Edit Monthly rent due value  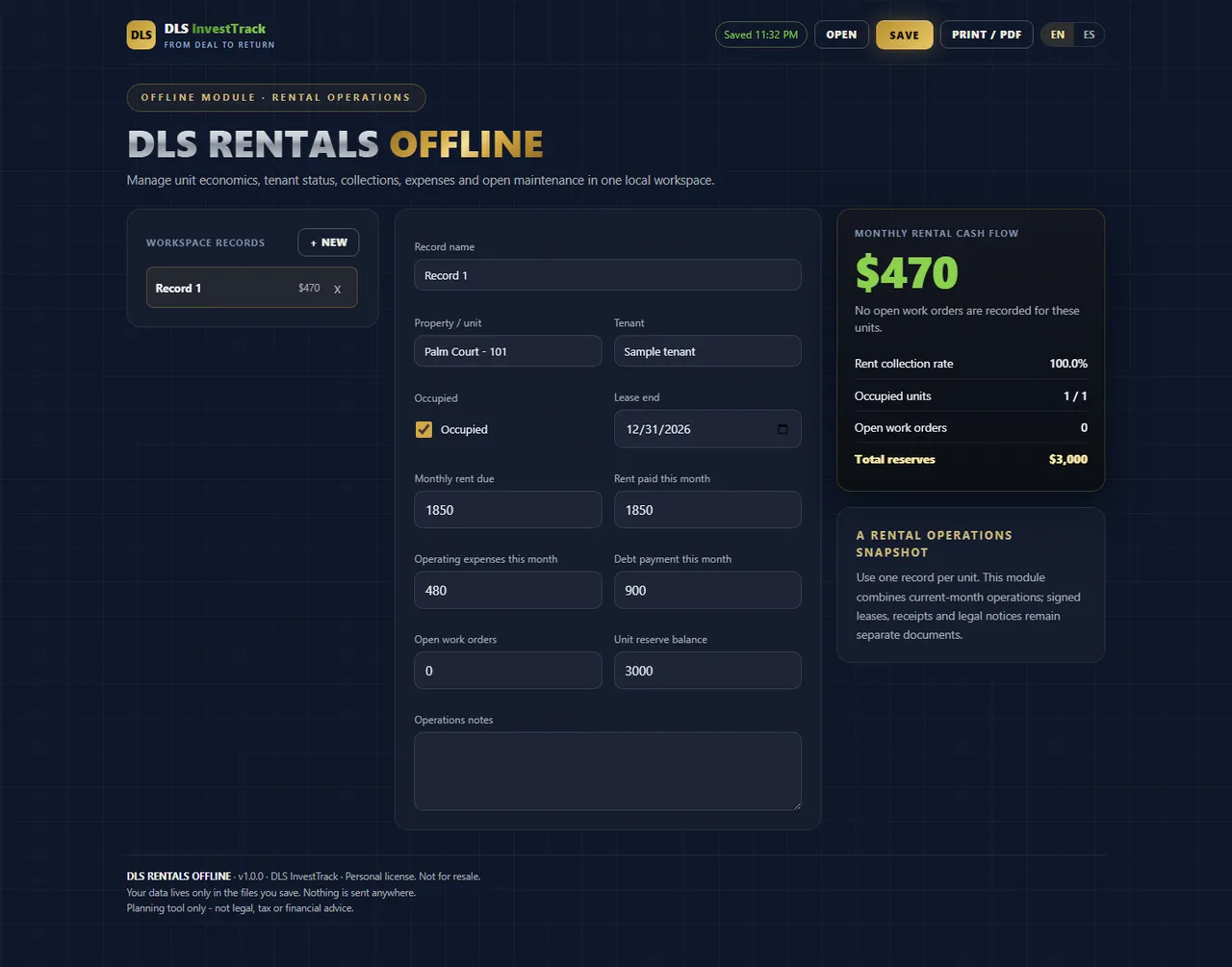(508, 510)
